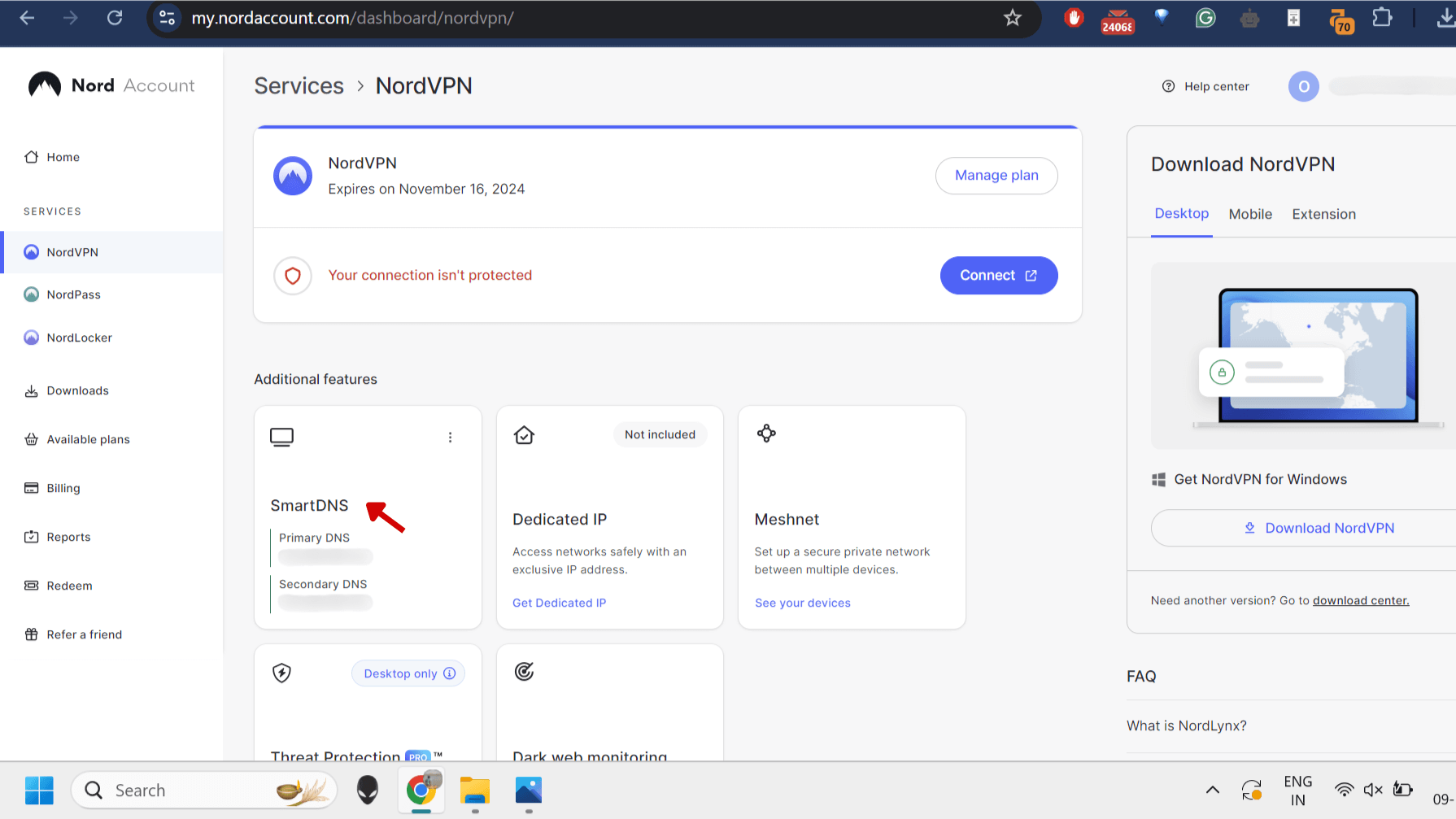
Task: Open Refer a friend page
Action: 73,634
